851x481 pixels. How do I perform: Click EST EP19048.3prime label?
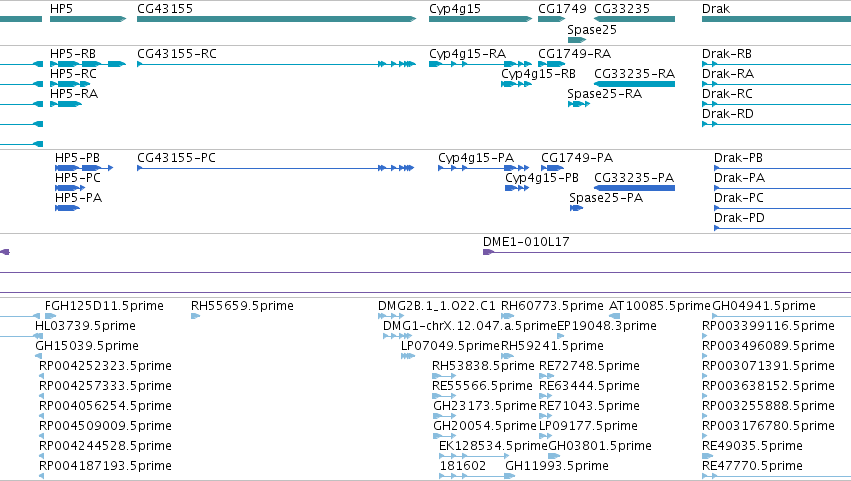tap(607, 326)
